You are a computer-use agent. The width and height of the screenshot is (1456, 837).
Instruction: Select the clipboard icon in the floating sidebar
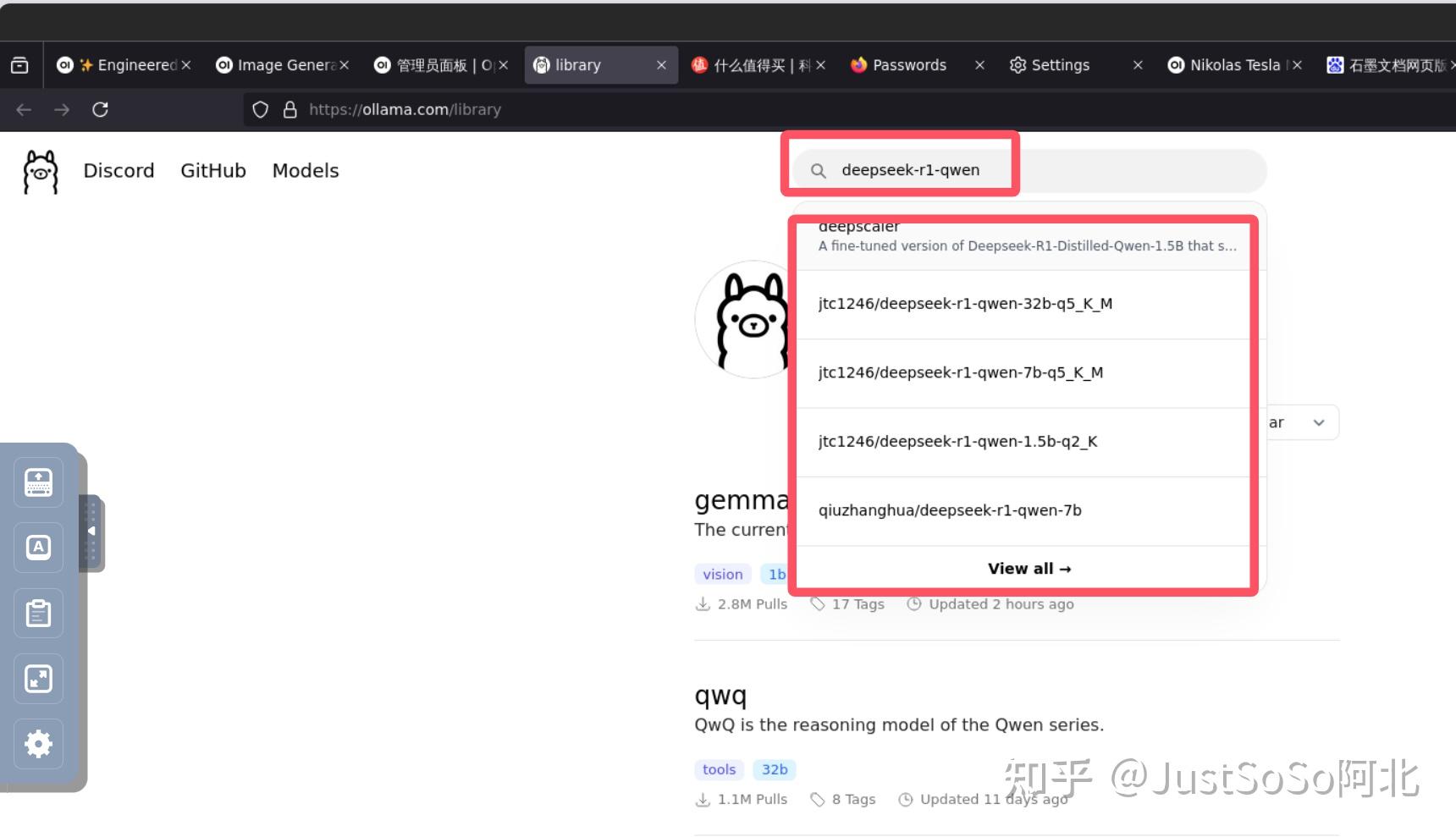point(38,613)
